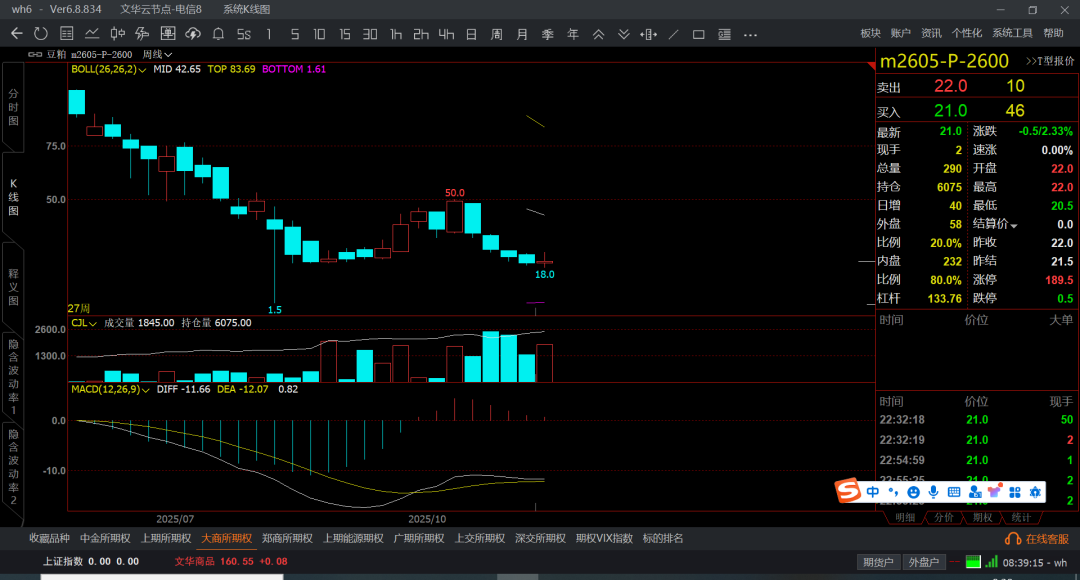This screenshot has width=1080, height=580.
Task: Click the double up chevron icon
Action: (x=598, y=34)
